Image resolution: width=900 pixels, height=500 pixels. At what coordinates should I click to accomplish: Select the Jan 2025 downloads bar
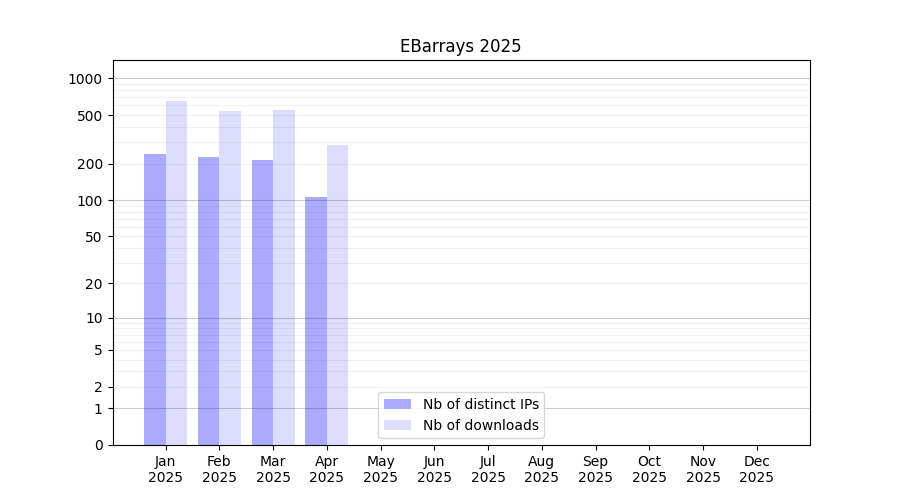click(176, 273)
